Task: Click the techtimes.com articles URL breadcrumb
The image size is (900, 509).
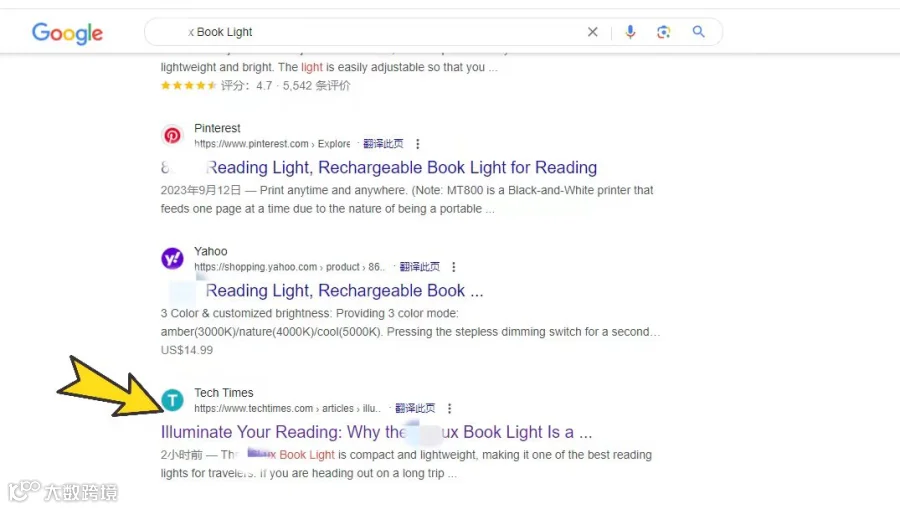Action: [287, 408]
